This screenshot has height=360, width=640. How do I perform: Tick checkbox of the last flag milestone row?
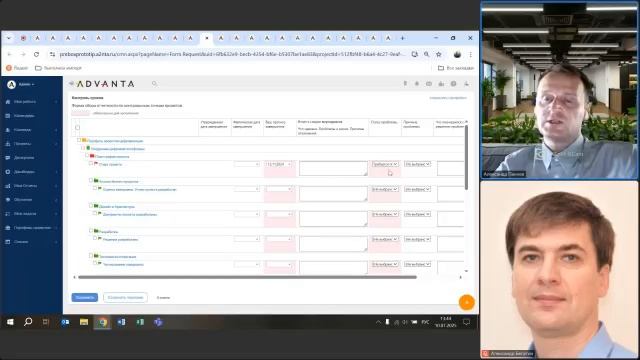click(x=95, y=264)
